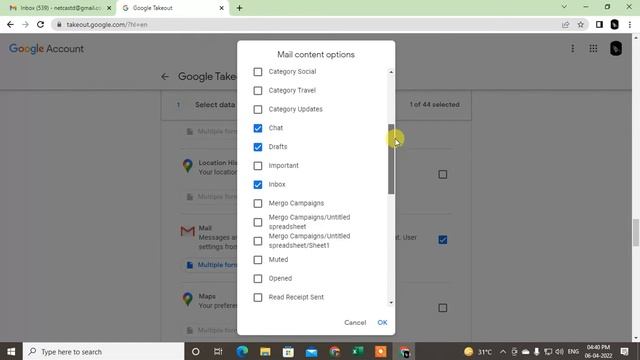
Task: Click Cancel in Mail content options
Action: 355,322
